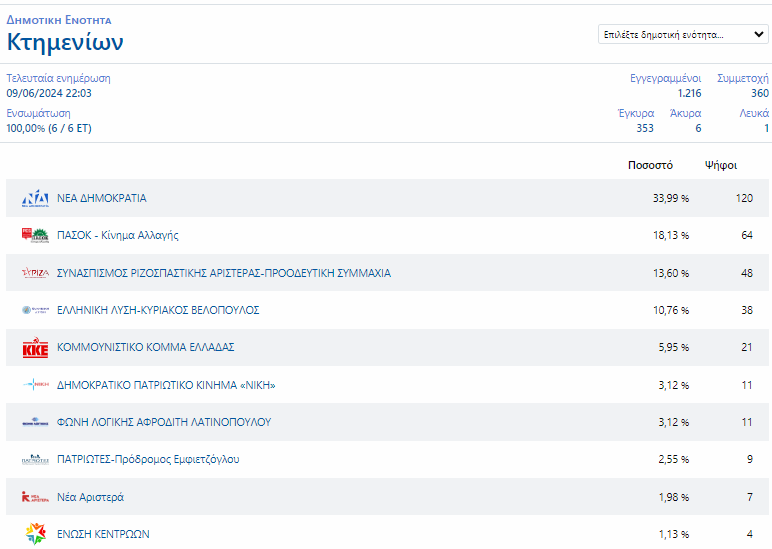Click the ΕΛΛΗΝΙΚΗ ΛΥΣΗ party logo
The height and width of the screenshot is (549, 772).
tap(35, 310)
